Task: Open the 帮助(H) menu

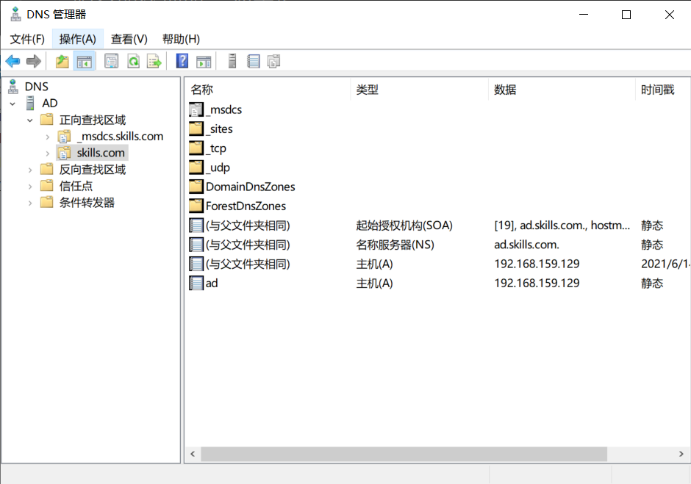Action: [x=181, y=39]
